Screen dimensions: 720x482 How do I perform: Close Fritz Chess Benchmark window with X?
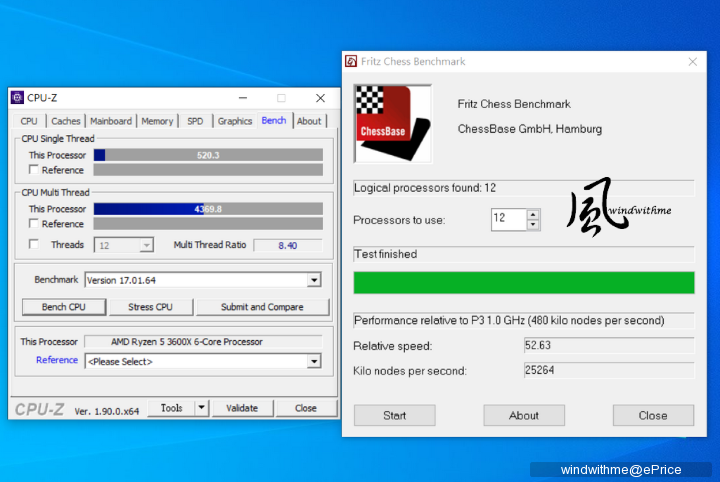pyautogui.click(x=693, y=62)
